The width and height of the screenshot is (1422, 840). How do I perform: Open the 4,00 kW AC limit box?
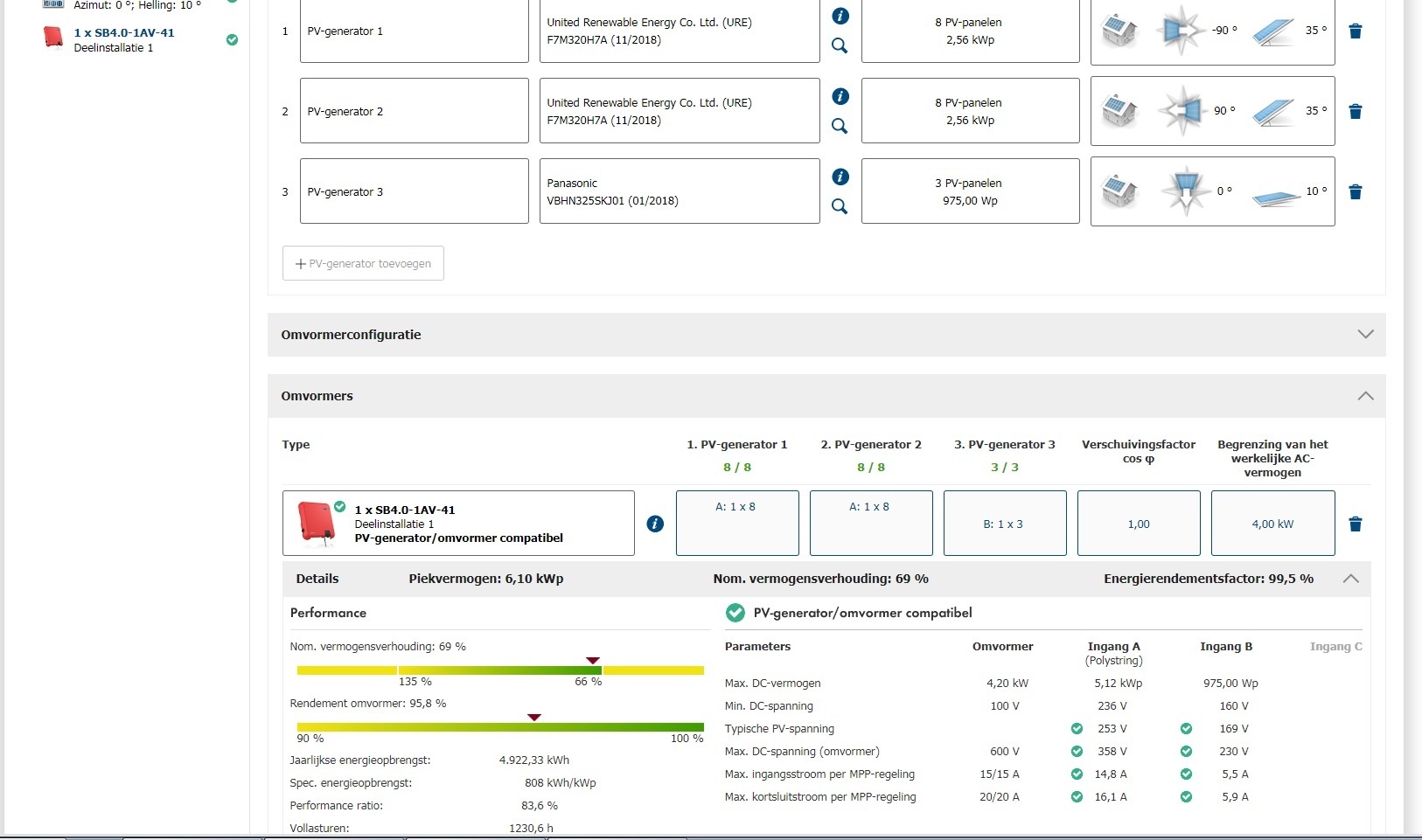coord(1272,524)
